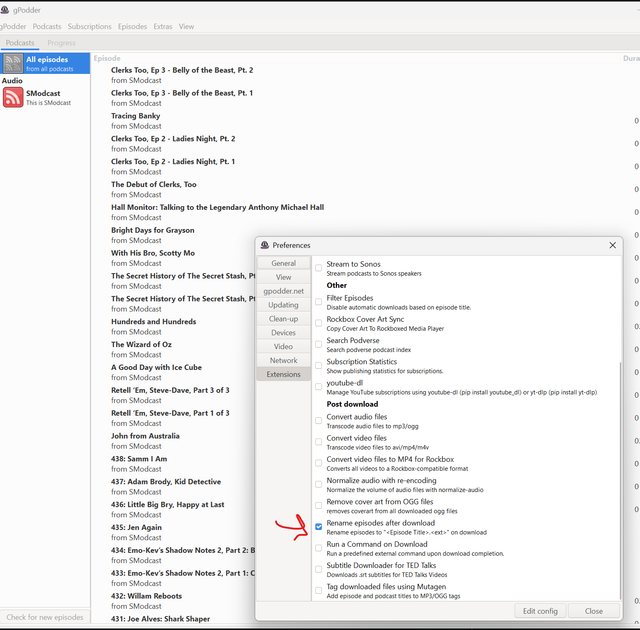This screenshot has width=640, height=630.
Task: Select episode 435: Jen Again
Action: click(x=136, y=527)
